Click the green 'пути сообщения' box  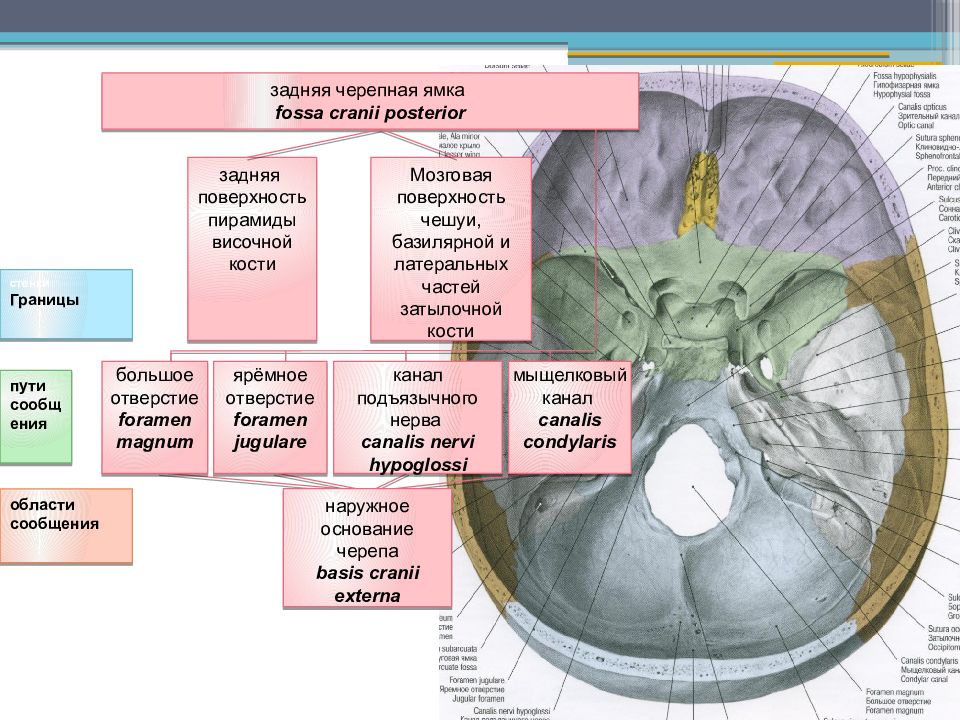point(36,416)
